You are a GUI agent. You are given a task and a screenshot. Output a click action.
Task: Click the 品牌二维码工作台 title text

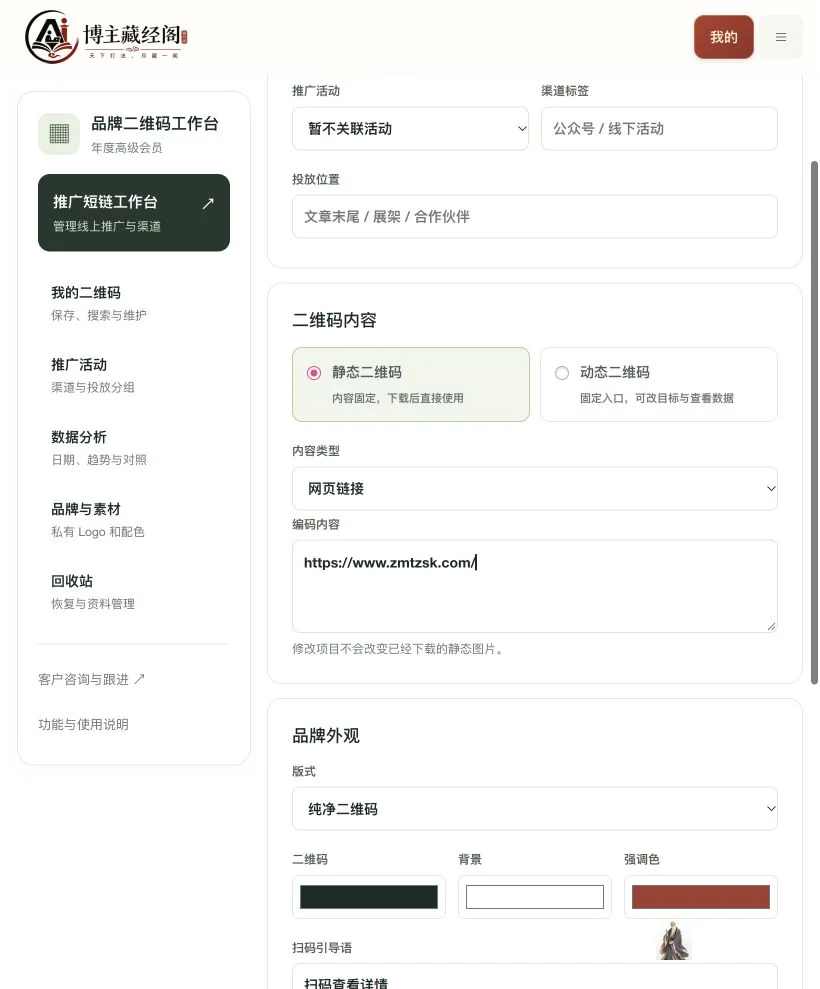(155, 124)
